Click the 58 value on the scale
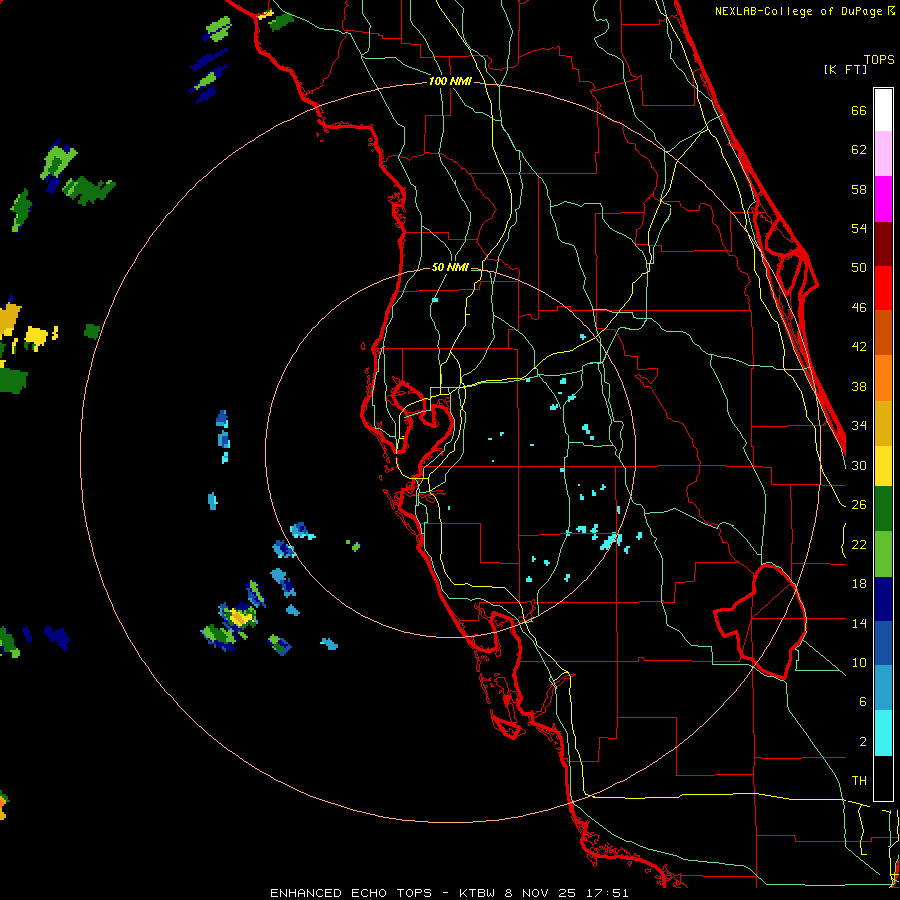Image resolution: width=900 pixels, height=900 pixels. tap(859, 189)
